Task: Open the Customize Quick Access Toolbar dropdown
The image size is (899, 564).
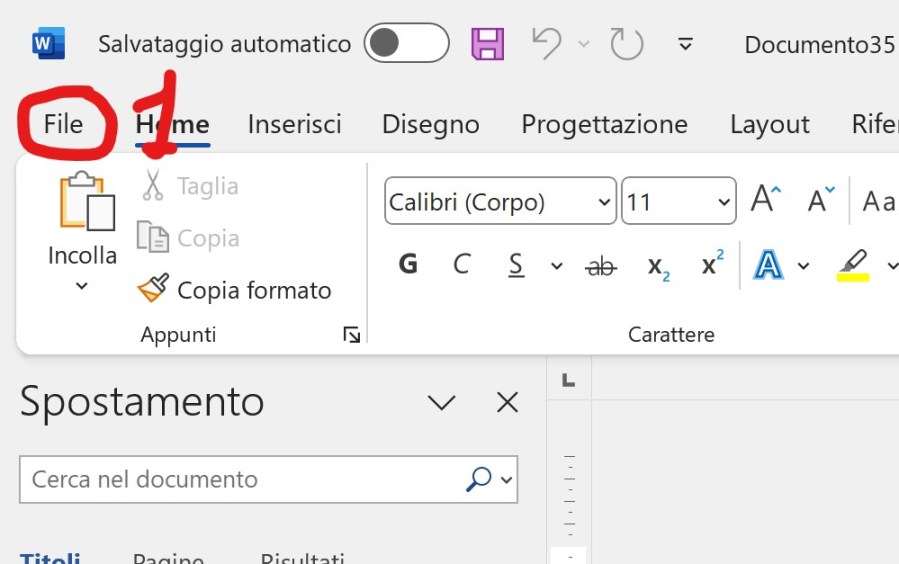Action: 685,44
